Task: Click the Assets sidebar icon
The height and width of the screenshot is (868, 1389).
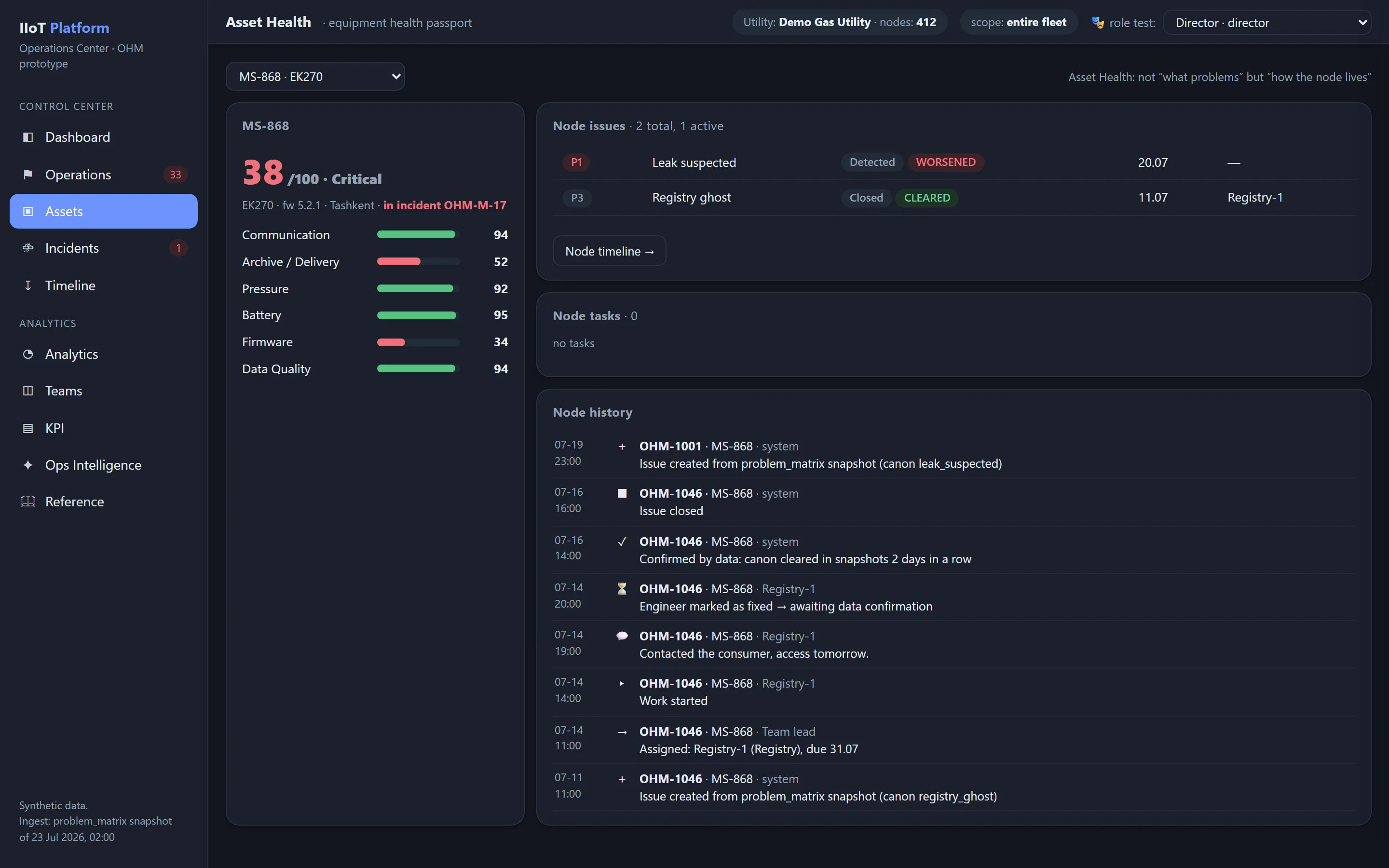Action: (x=27, y=211)
